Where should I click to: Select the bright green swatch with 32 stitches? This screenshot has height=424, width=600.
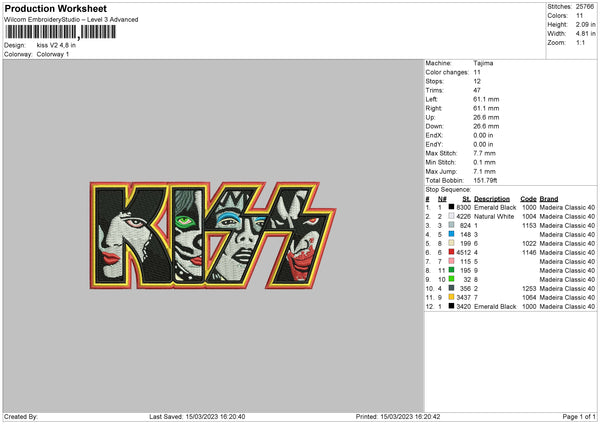(452, 279)
